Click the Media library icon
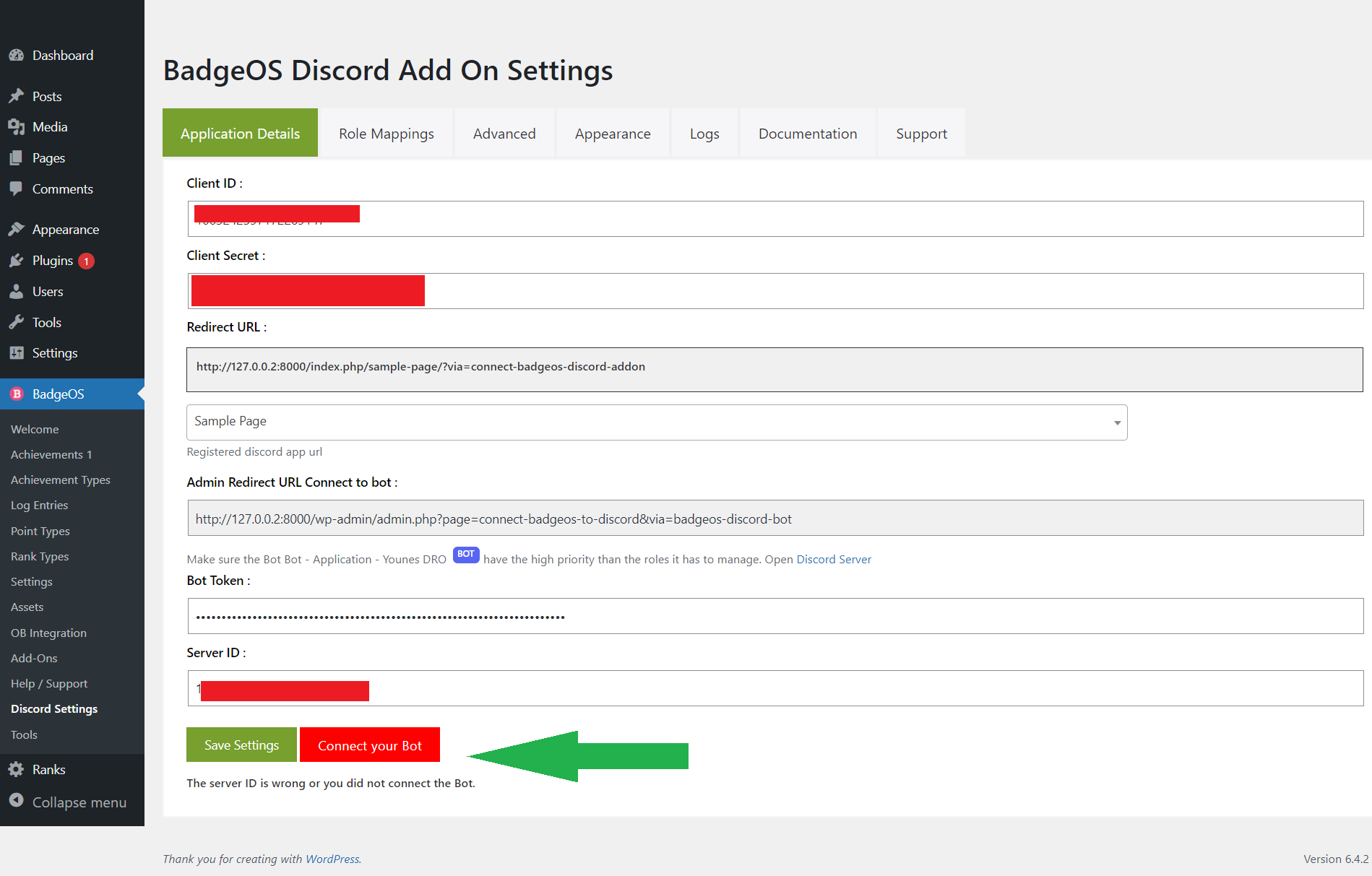 17,126
